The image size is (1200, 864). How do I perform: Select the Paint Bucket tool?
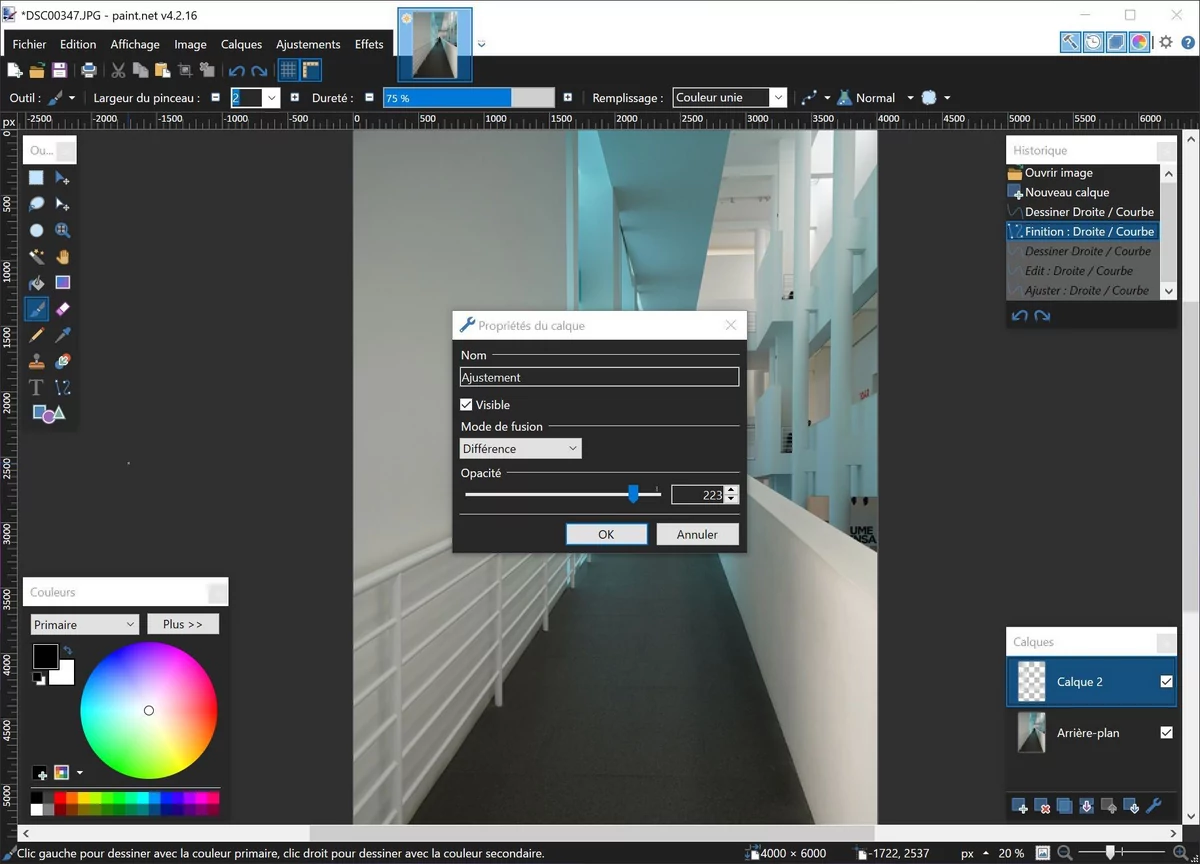[36, 283]
